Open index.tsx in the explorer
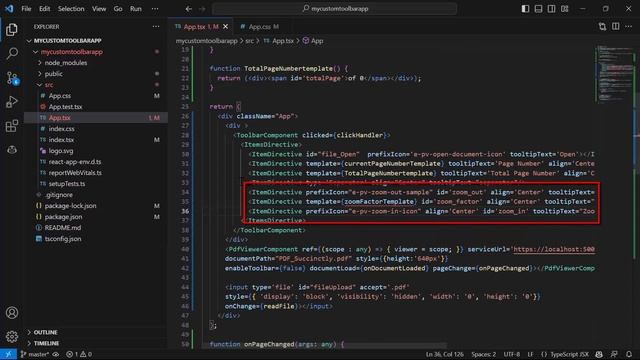Image resolution: width=640 pixels, height=360 pixels. [61, 140]
